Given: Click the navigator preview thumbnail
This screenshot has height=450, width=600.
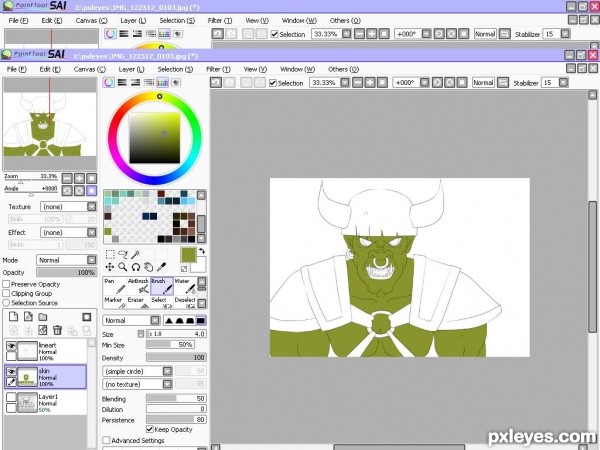Looking at the screenshot, I should pos(50,124).
